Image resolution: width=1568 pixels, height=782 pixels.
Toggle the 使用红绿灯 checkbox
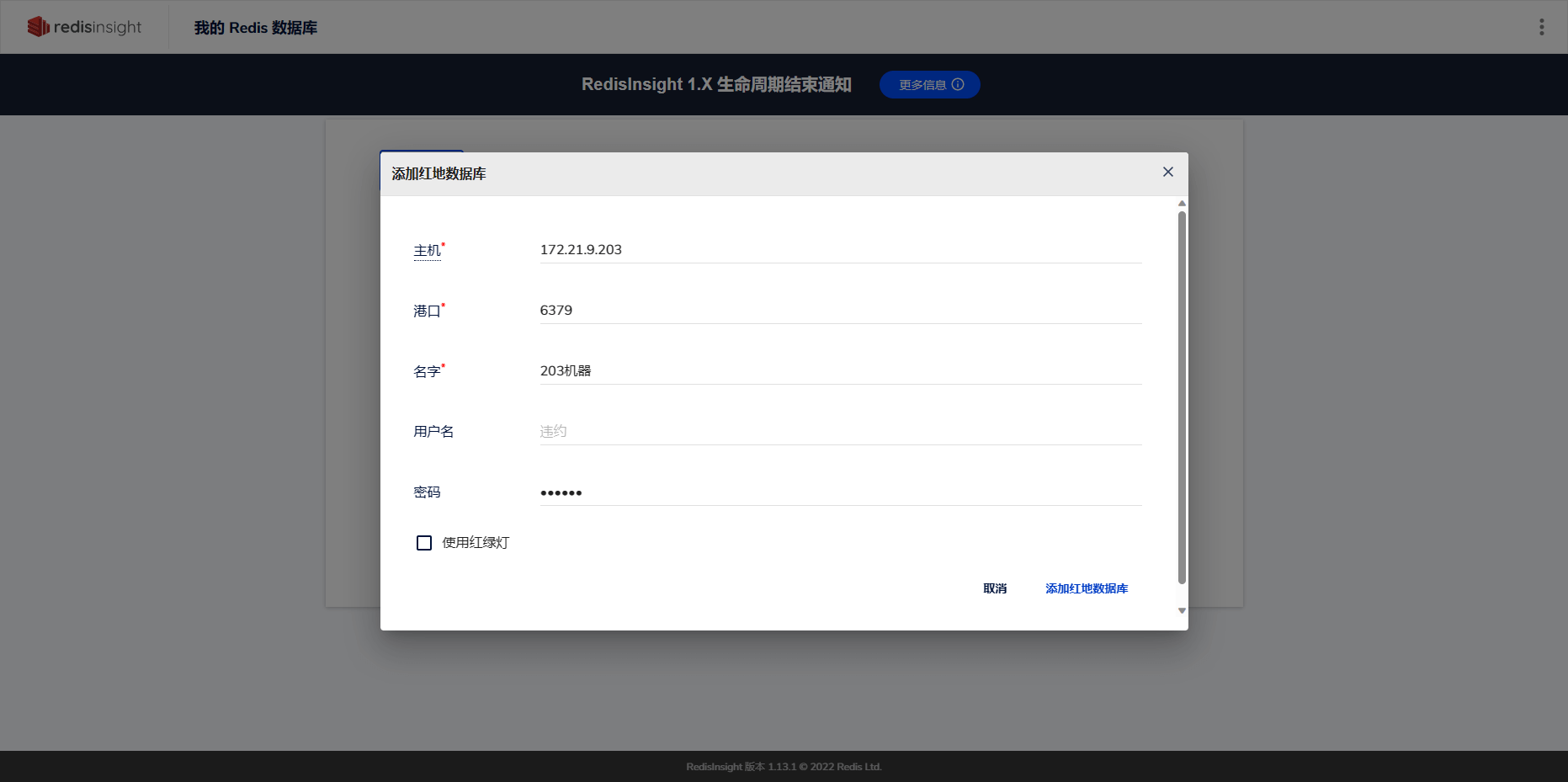(x=423, y=543)
